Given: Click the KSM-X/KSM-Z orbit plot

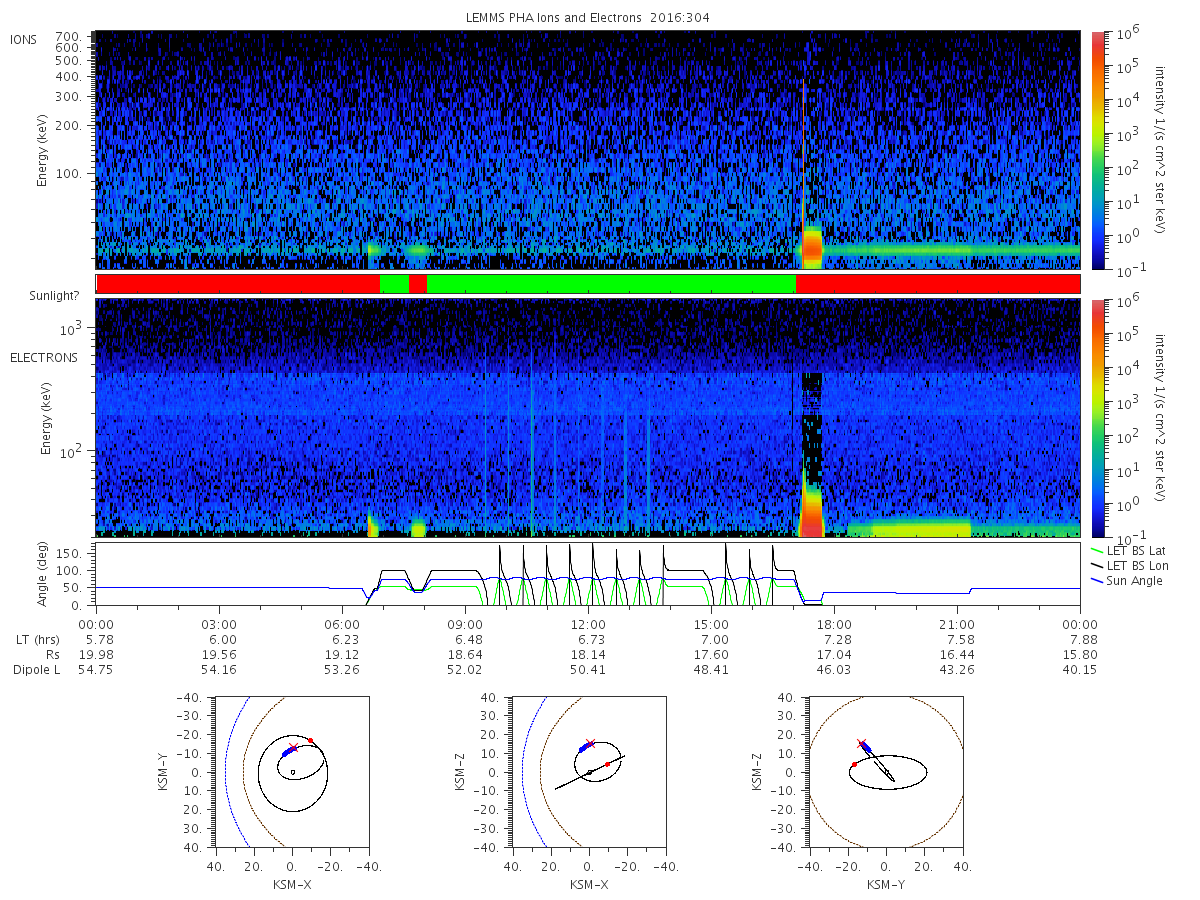Looking at the screenshot, I should coord(588,772).
